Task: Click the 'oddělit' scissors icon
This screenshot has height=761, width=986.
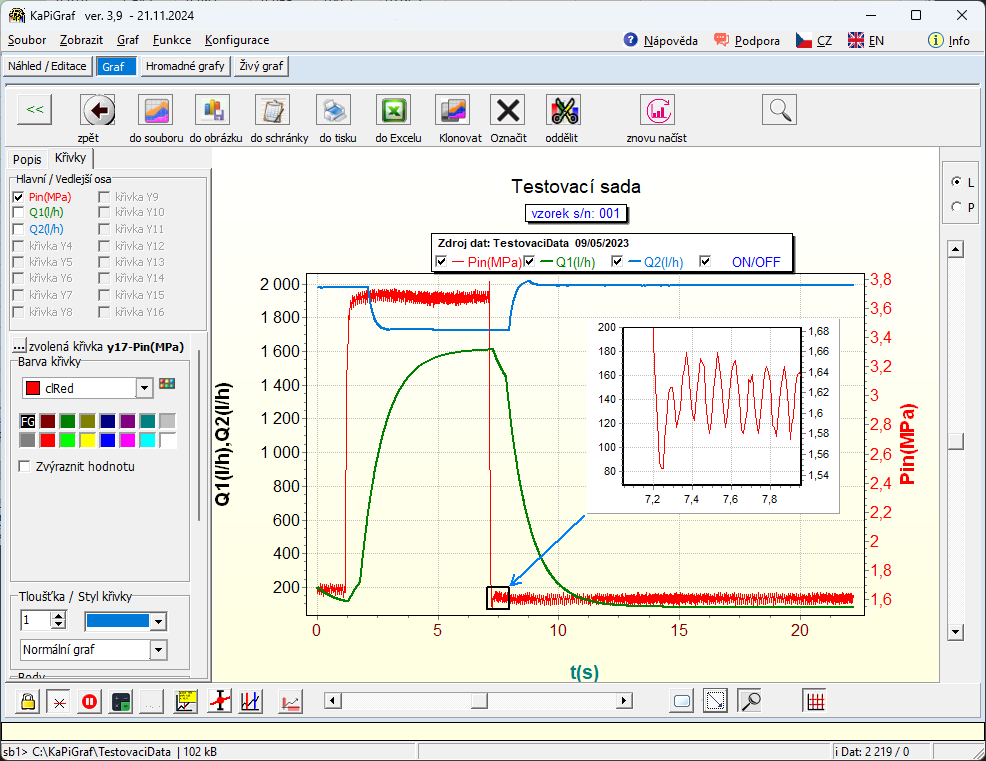Action: [x=563, y=110]
